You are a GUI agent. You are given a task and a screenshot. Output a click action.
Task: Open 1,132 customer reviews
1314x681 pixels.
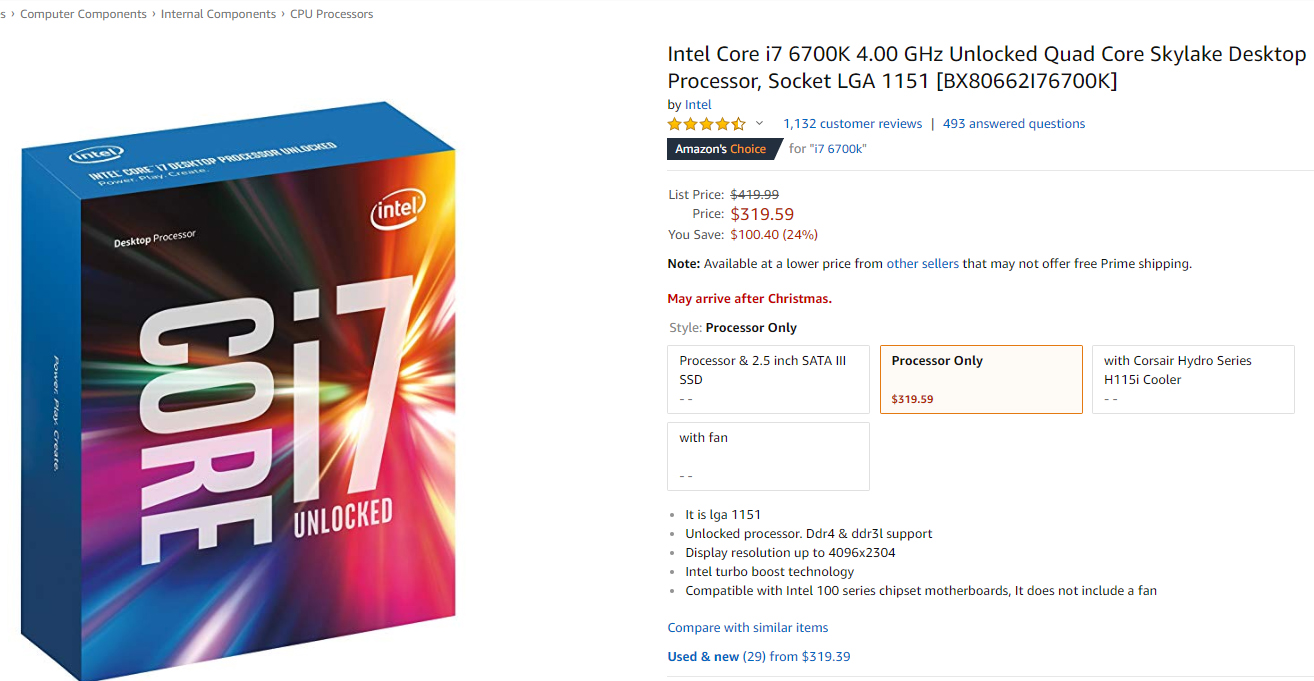(x=852, y=124)
